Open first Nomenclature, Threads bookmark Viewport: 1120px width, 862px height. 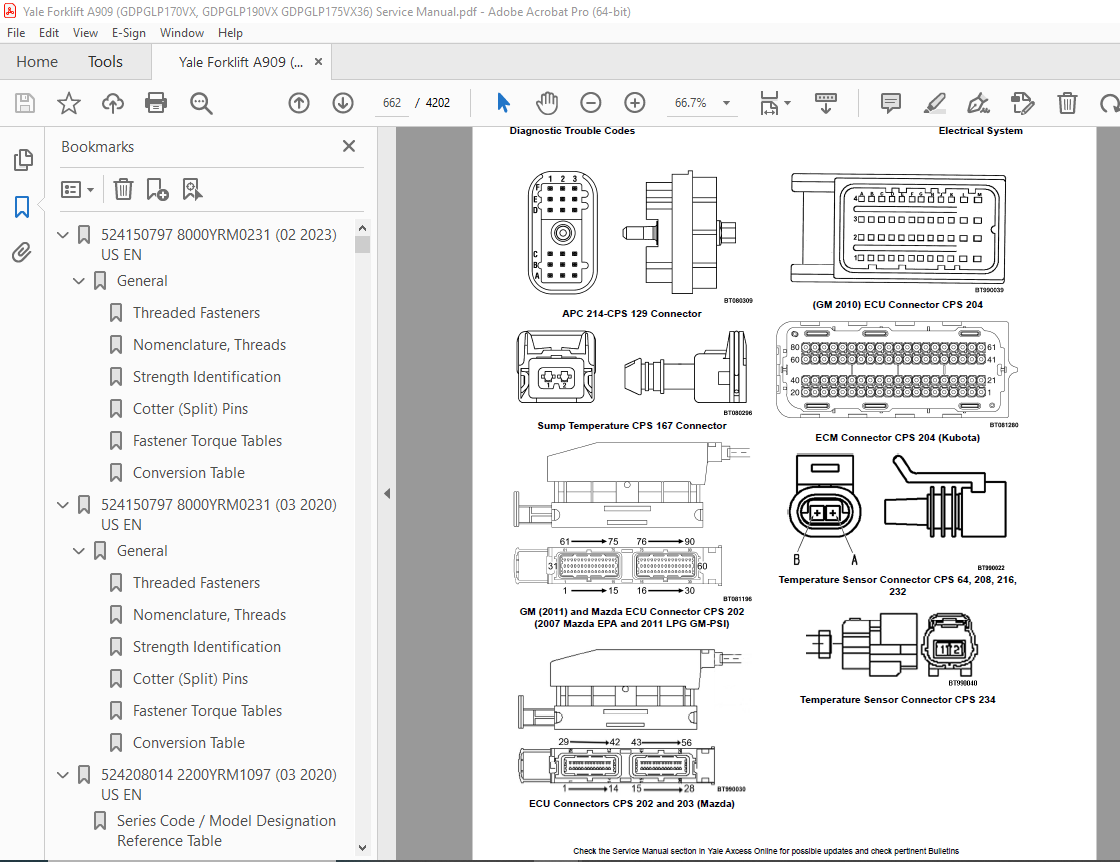[x=209, y=345]
